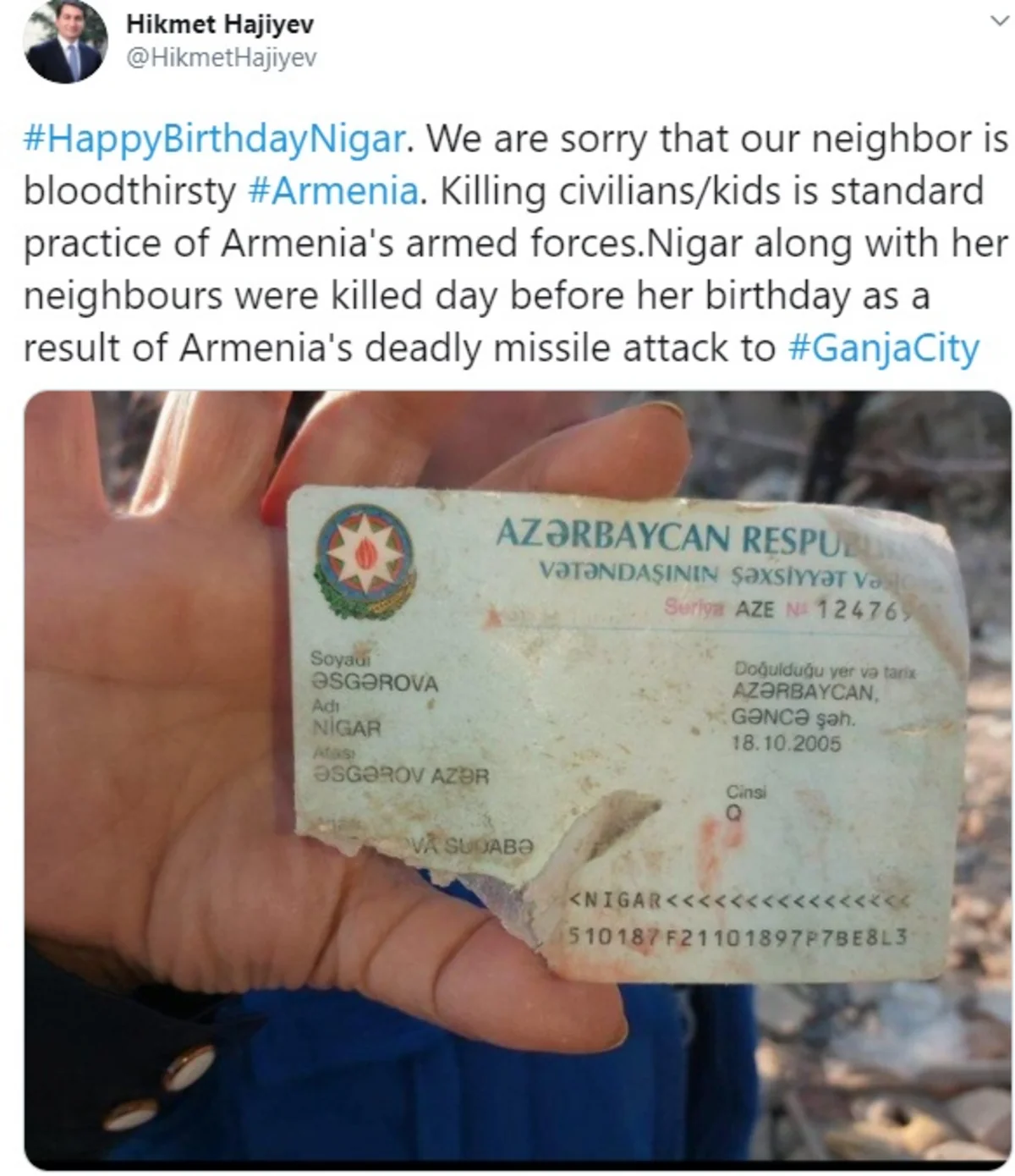The height and width of the screenshot is (1176, 1015).
Task: Click the tweet body text about Nigar
Action: coord(516,244)
